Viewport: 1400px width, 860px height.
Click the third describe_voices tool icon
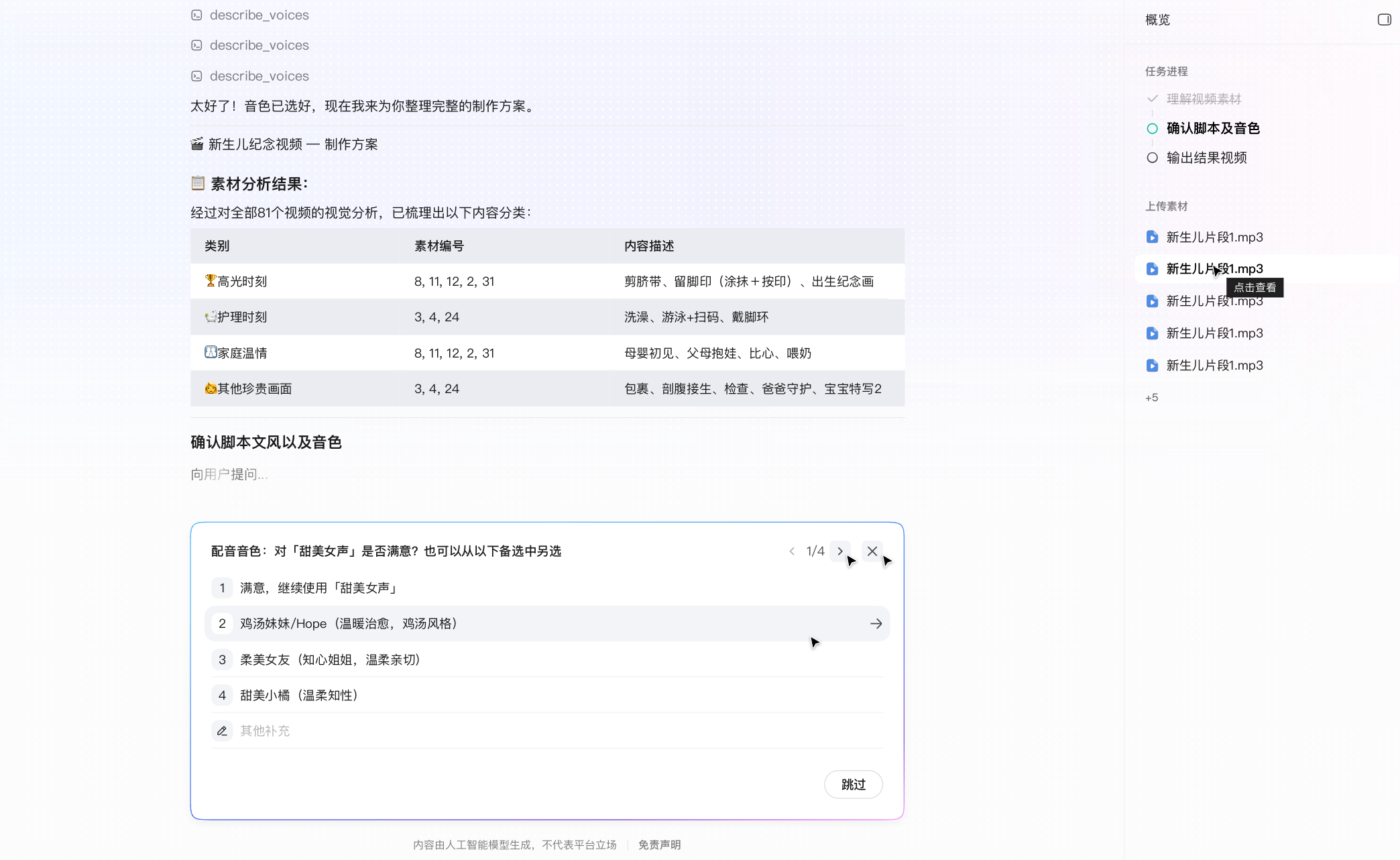pos(196,76)
